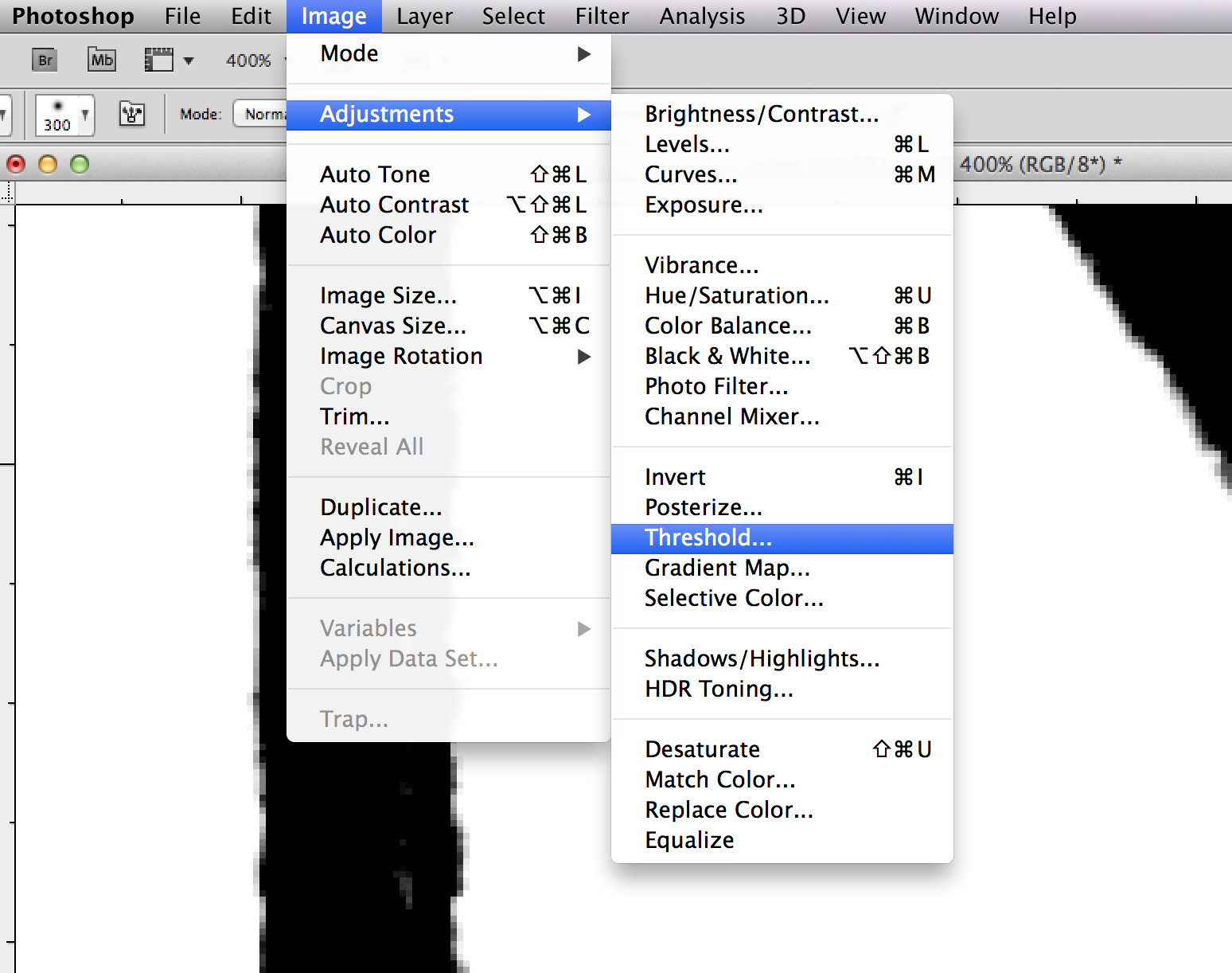The width and height of the screenshot is (1232, 973).
Task: Choose Invert adjustment
Action: (782, 477)
